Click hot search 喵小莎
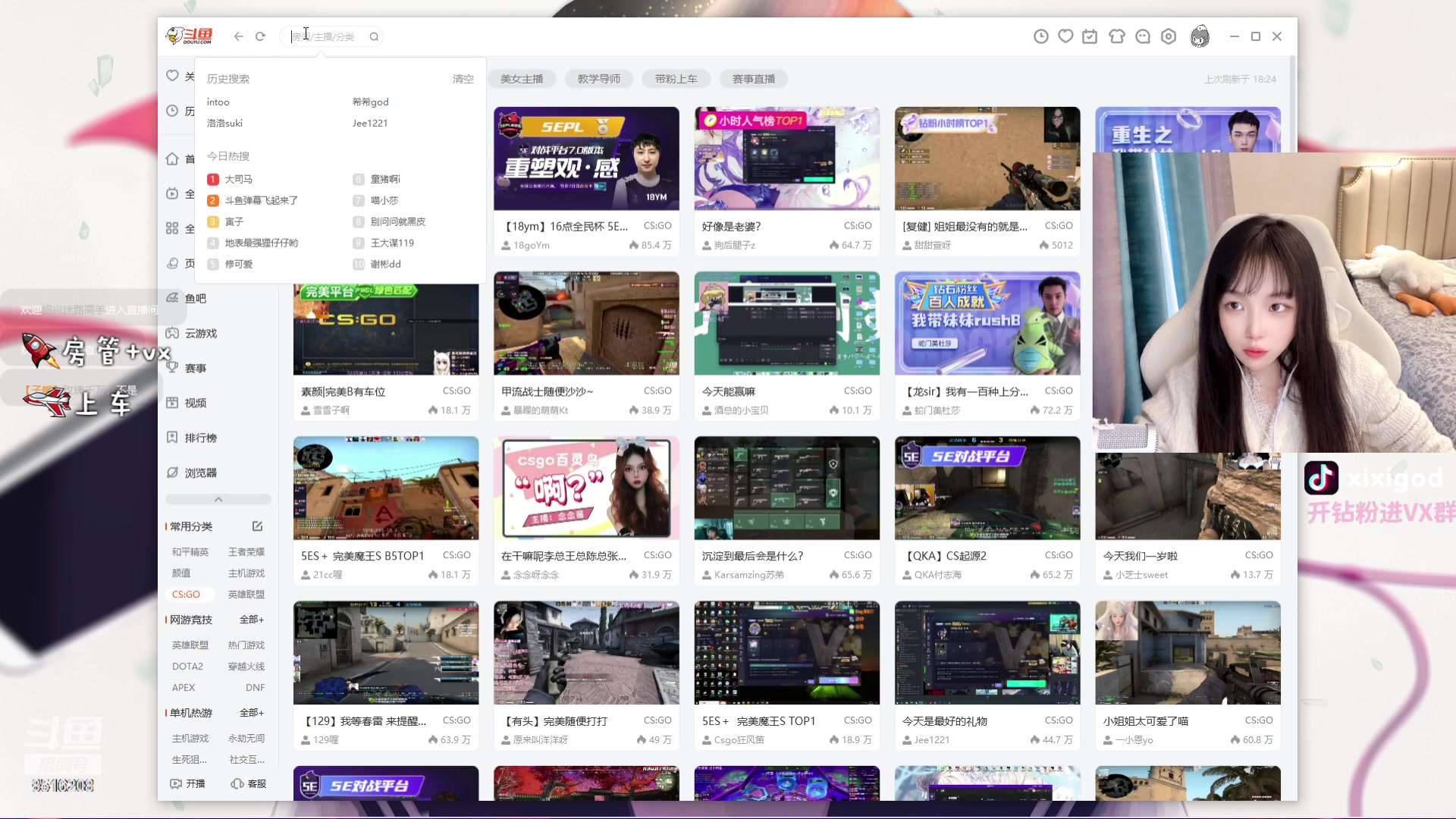The image size is (1456, 819). coord(384,200)
